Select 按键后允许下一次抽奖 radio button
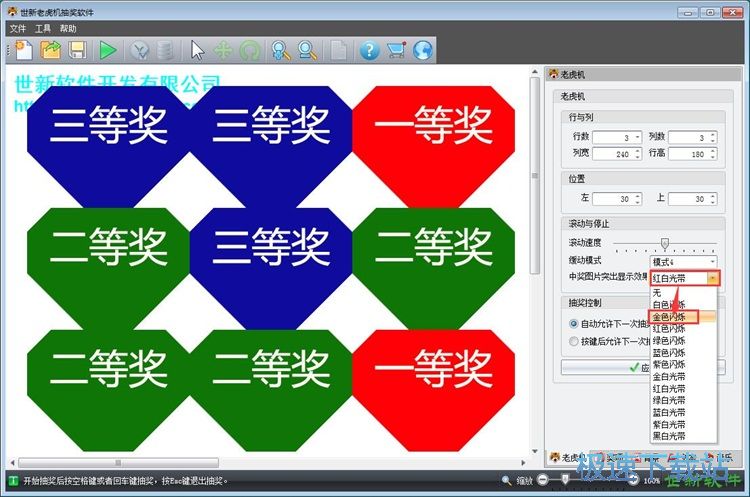The width and height of the screenshot is (750, 497). [574, 342]
